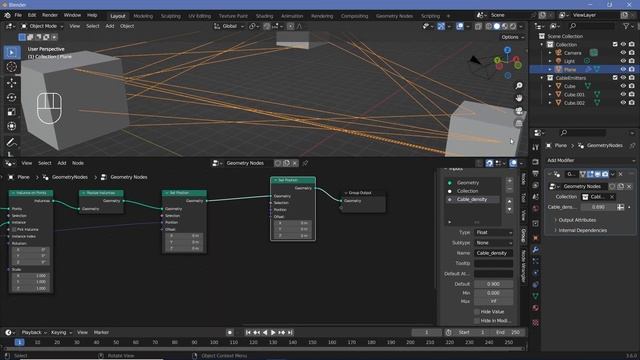Select the Scale tool
The width and height of the screenshot is (640, 360).
[x=11, y=112]
